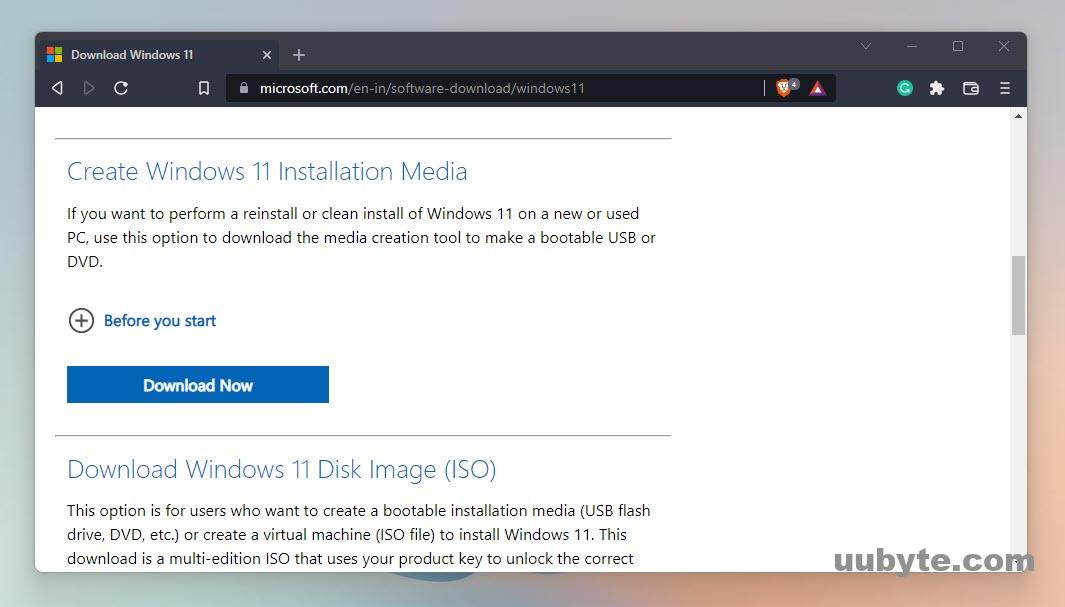Open a new tab with the plus button
Image resolution: width=1065 pixels, height=607 pixels.
coord(298,55)
